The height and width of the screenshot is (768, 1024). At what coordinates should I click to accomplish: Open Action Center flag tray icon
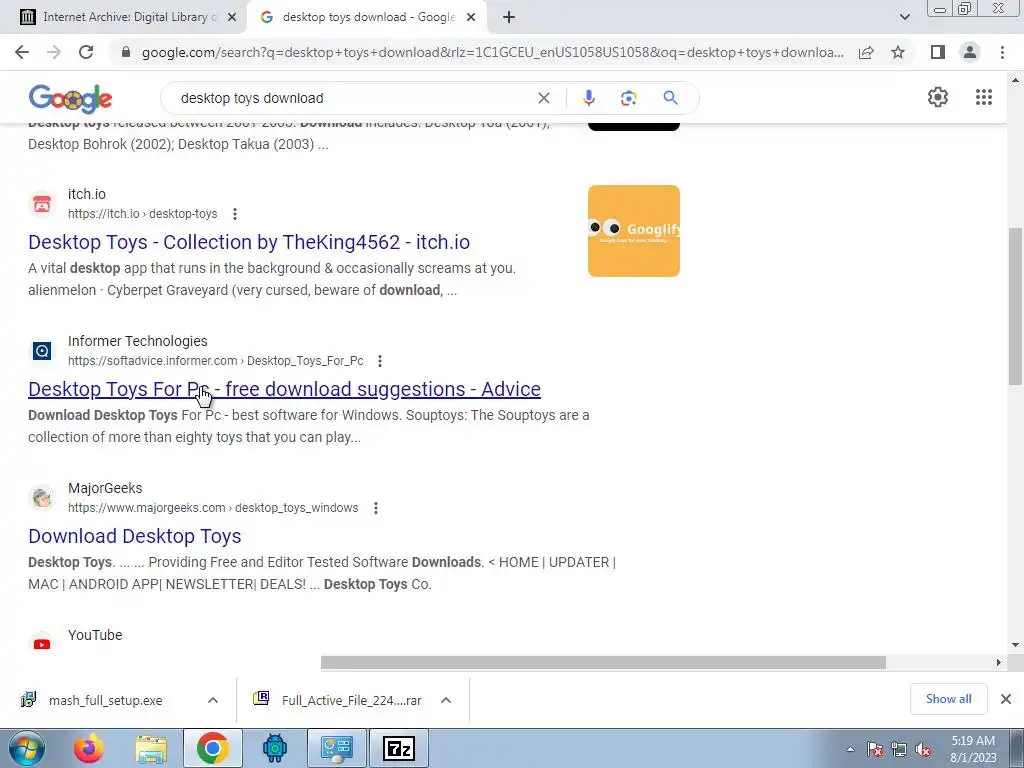pos(875,750)
